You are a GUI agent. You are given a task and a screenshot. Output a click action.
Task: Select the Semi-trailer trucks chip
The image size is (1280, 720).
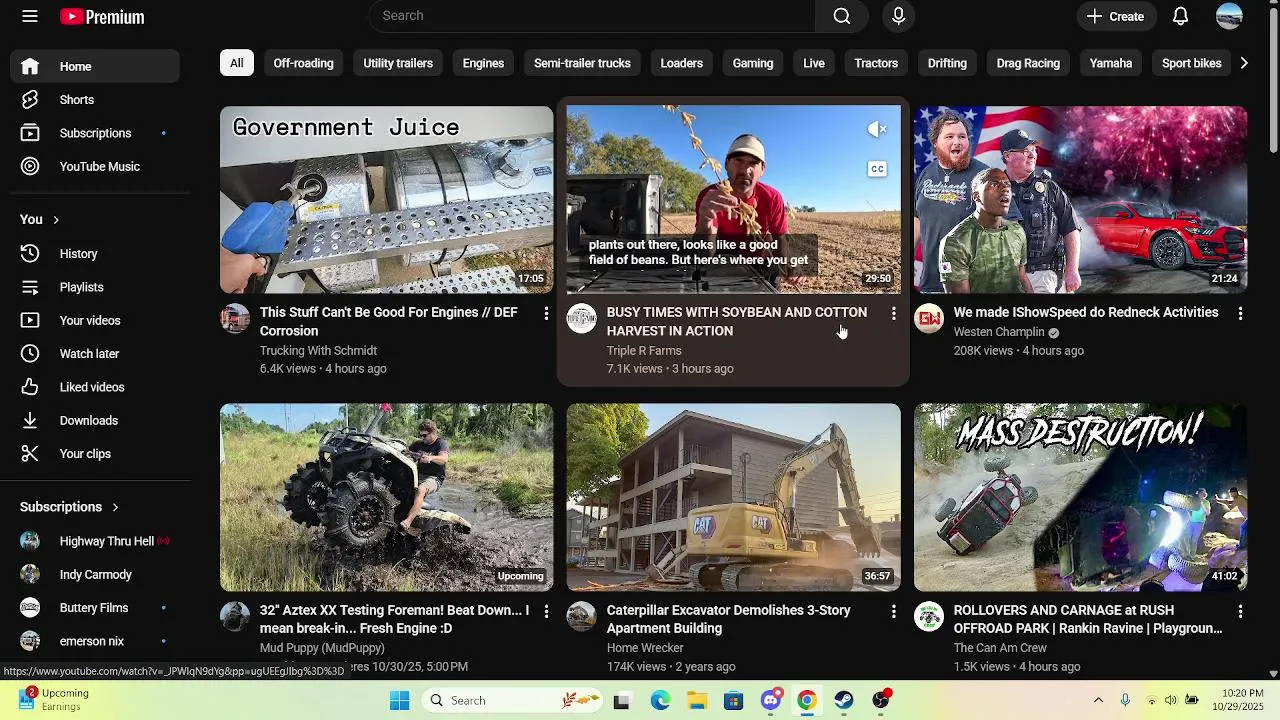(x=582, y=63)
